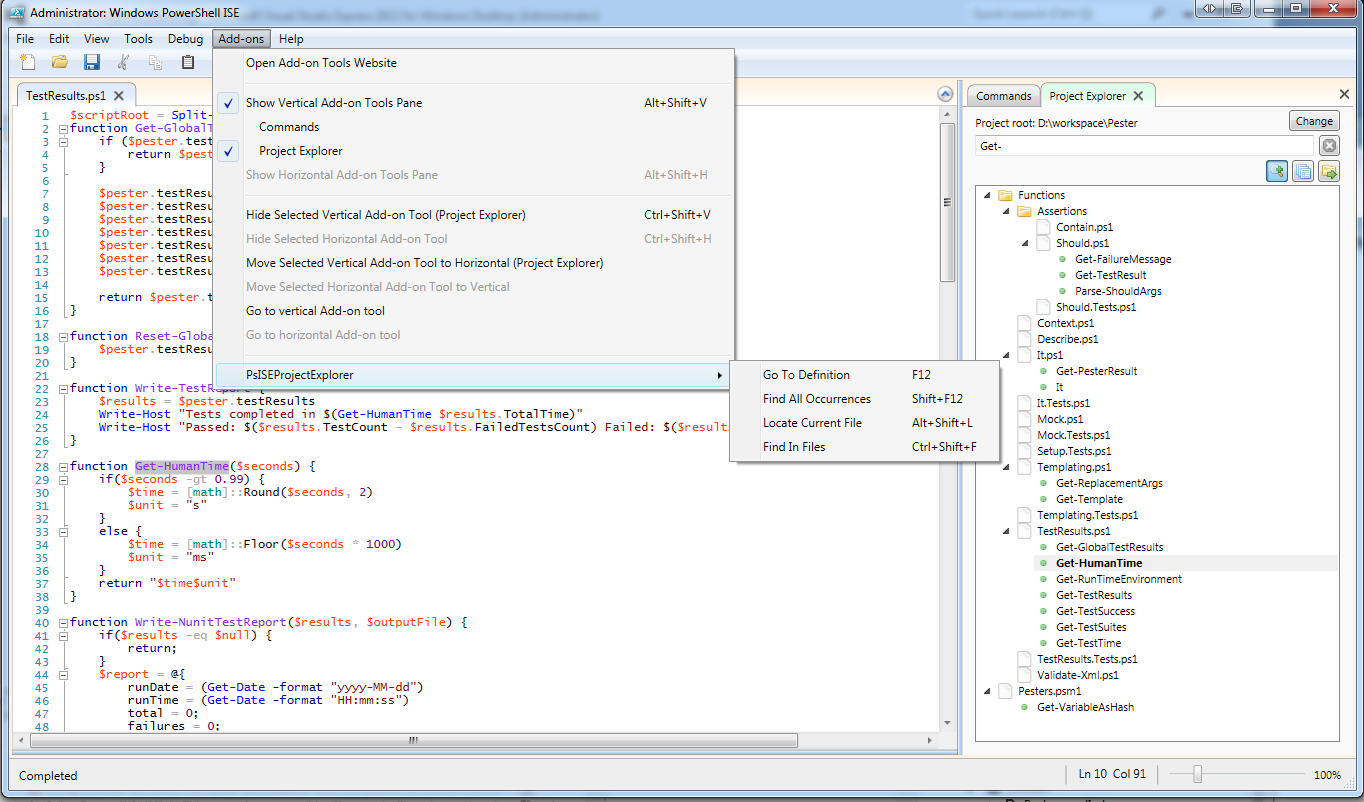Open the Help menu
This screenshot has width=1364, height=802.
click(292, 39)
